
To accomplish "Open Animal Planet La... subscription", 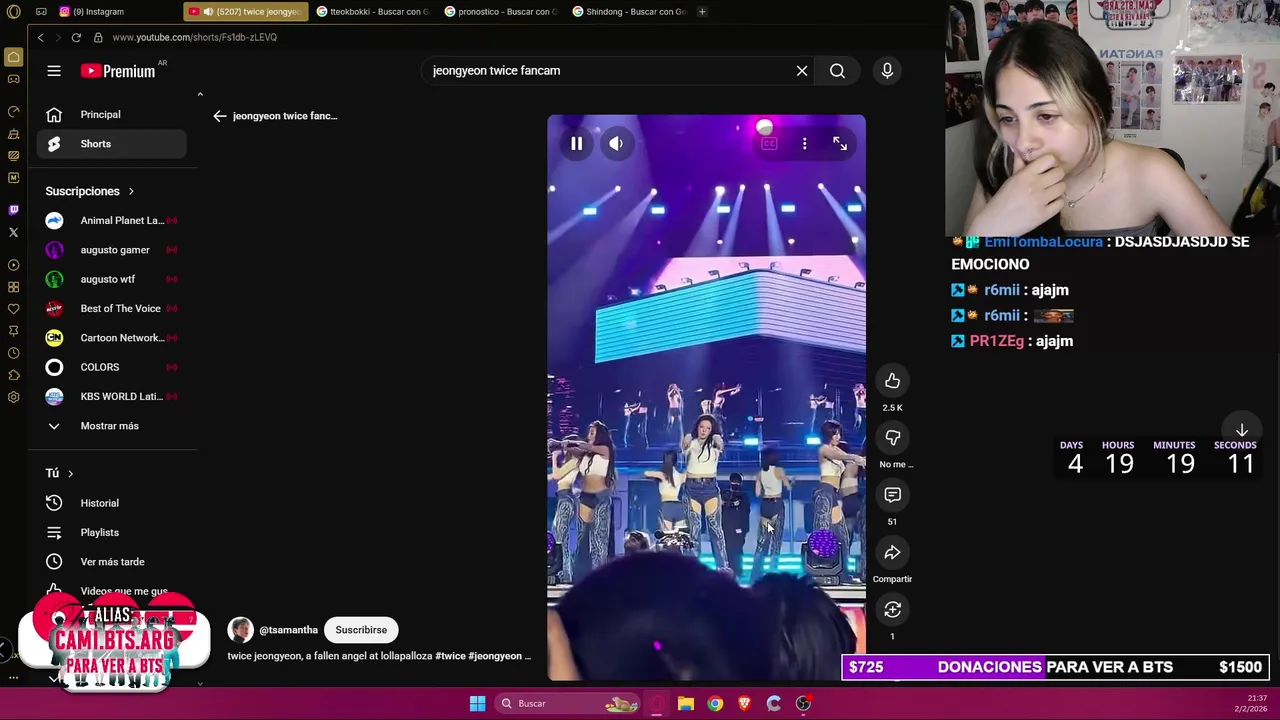I will (x=112, y=220).
